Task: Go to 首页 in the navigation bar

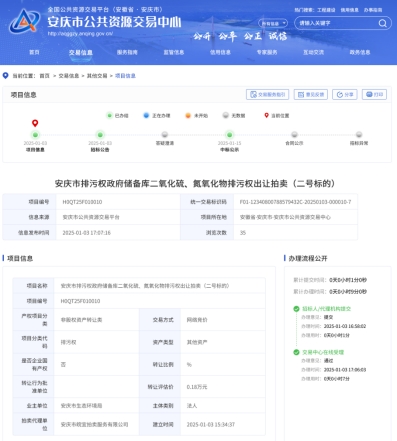Action: pos(34,52)
